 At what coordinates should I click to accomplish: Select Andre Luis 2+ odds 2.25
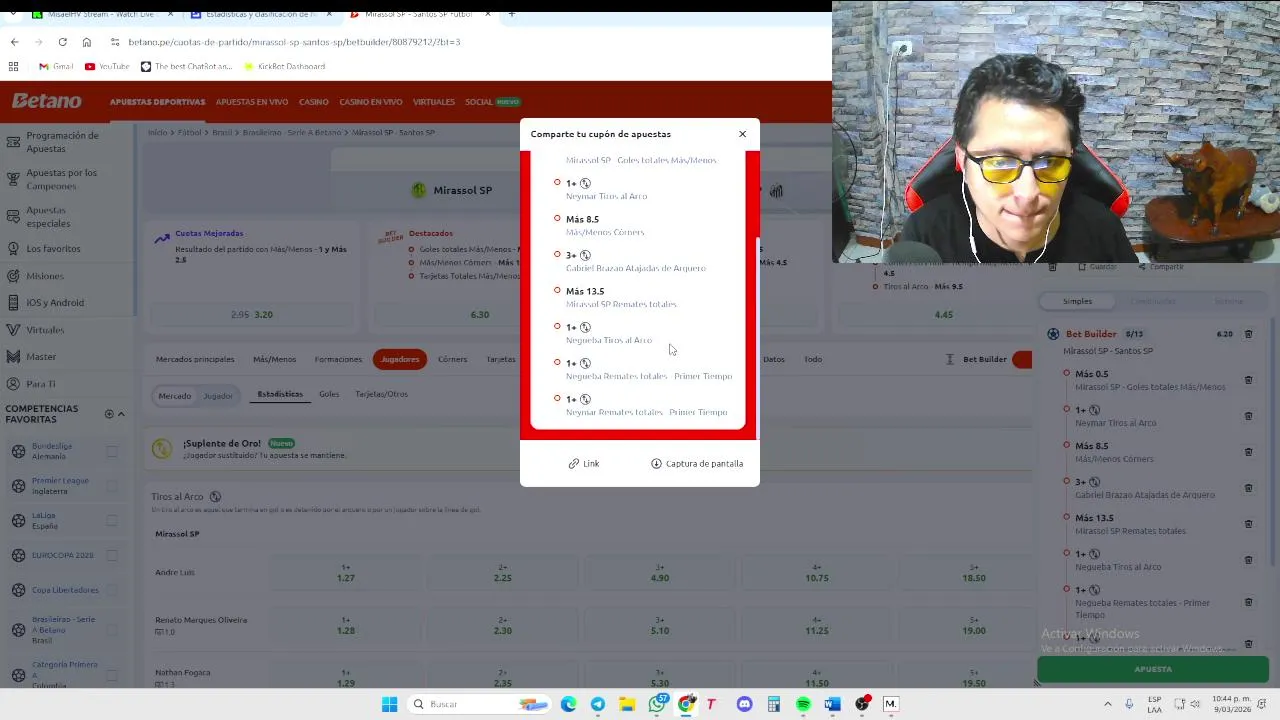coord(503,573)
